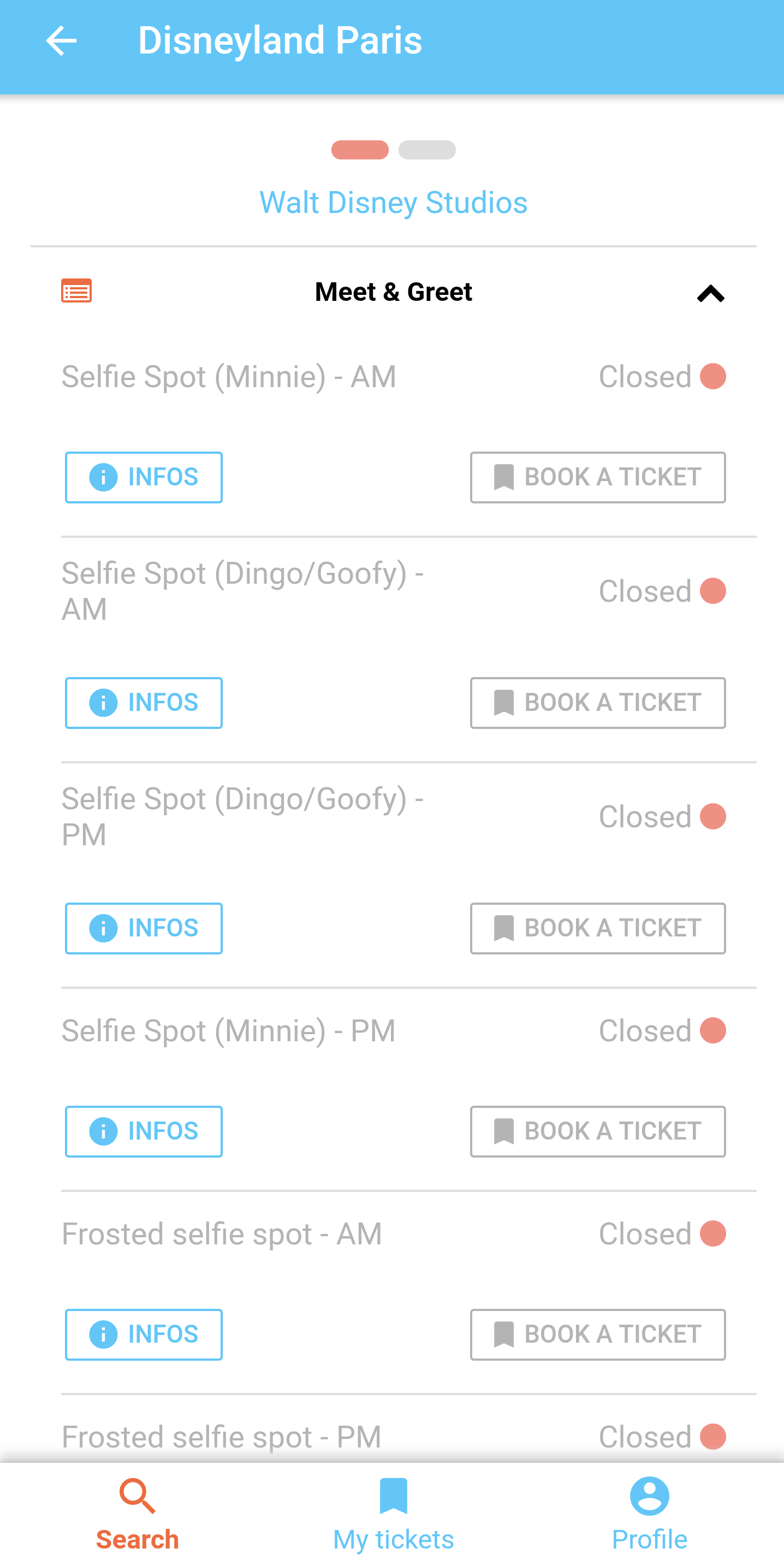Viewport: 784px width, 1560px height.
Task: Open INFOS for Selfie Spot (Dingo/Goofy) - PM
Action: (x=144, y=928)
